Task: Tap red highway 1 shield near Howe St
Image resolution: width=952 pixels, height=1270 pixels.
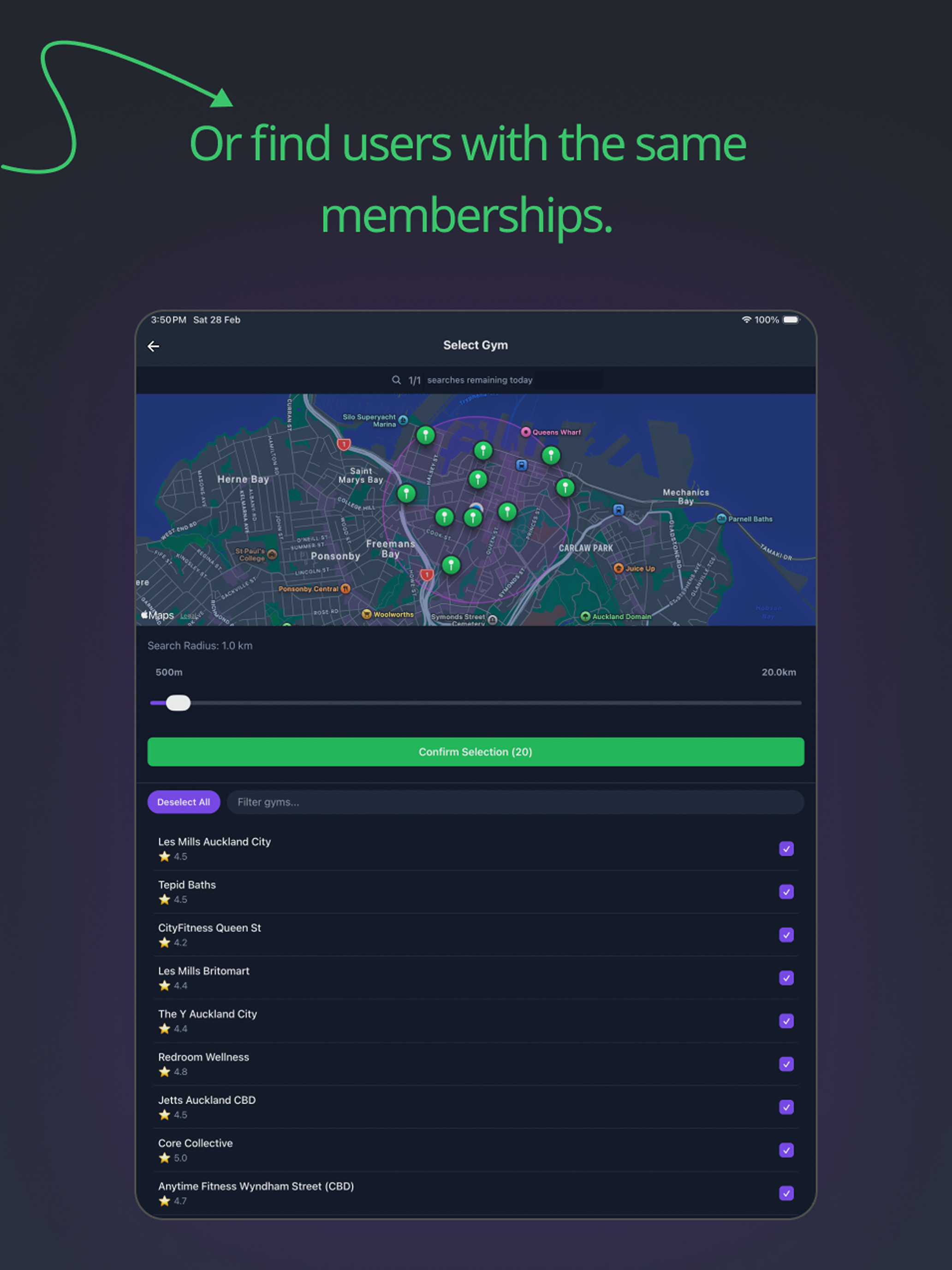Action: tap(426, 575)
